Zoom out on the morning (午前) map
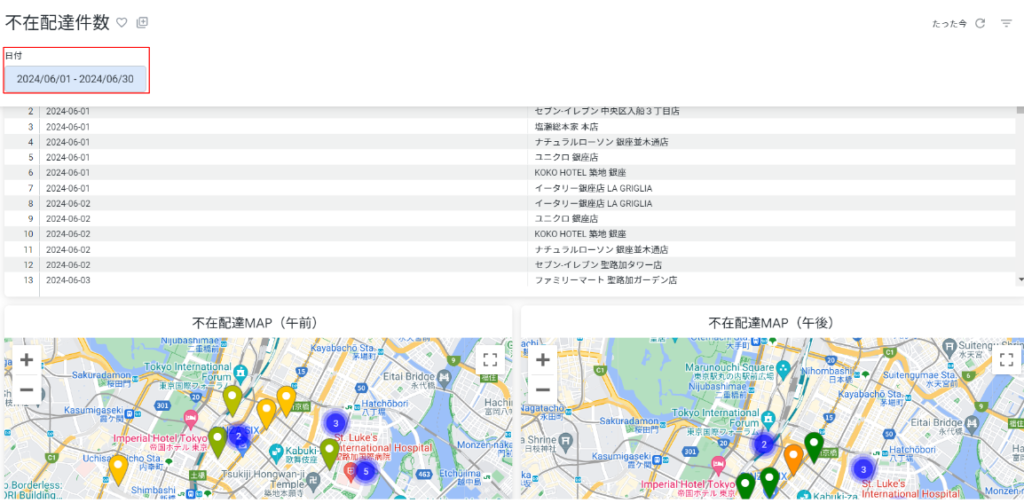This screenshot has width=1024, height=503. (x=27, y=389)
